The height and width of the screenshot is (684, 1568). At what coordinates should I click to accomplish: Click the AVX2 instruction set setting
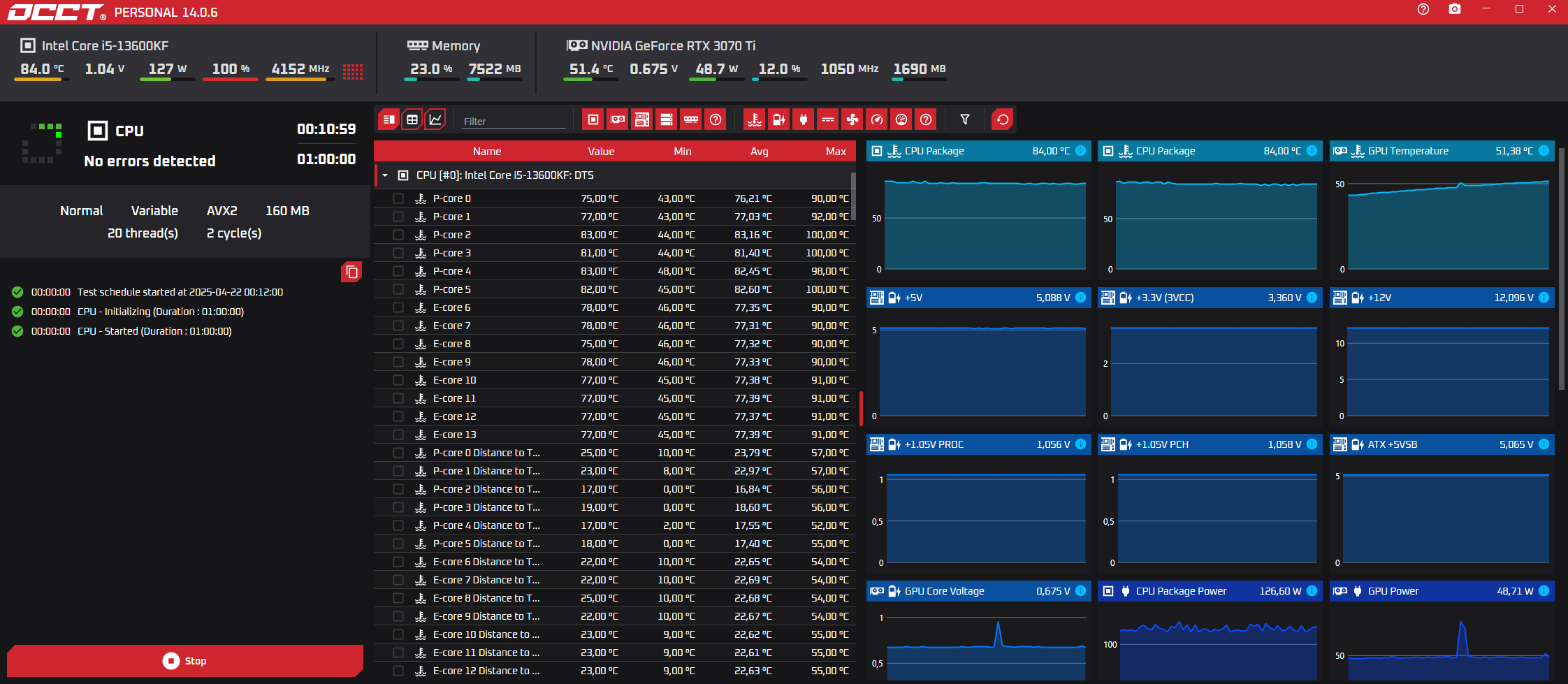click(x=222, y=211)
